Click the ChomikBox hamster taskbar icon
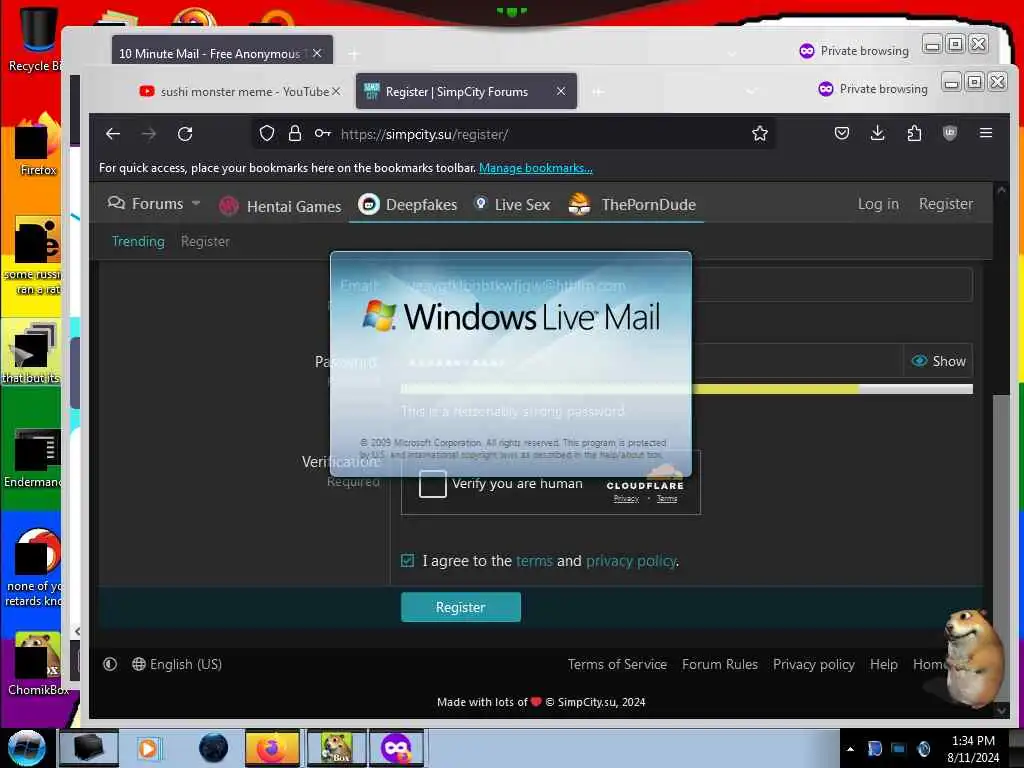Image resolution: width=1024 pixels, height=768 pixels. click(336, 748)
